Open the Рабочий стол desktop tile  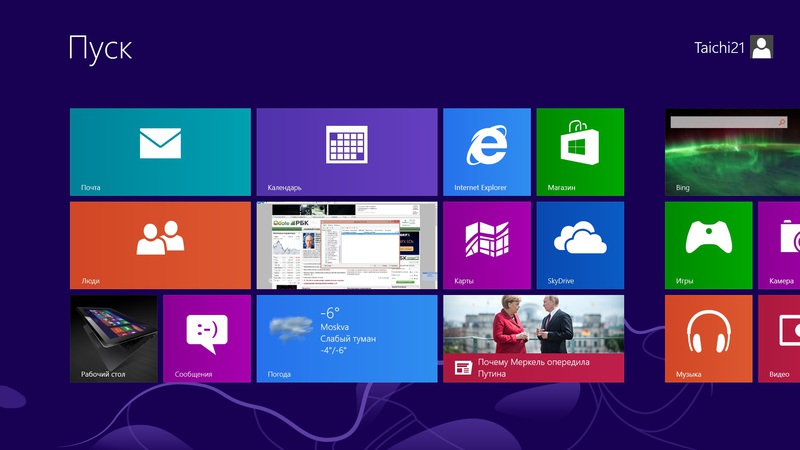114,339
